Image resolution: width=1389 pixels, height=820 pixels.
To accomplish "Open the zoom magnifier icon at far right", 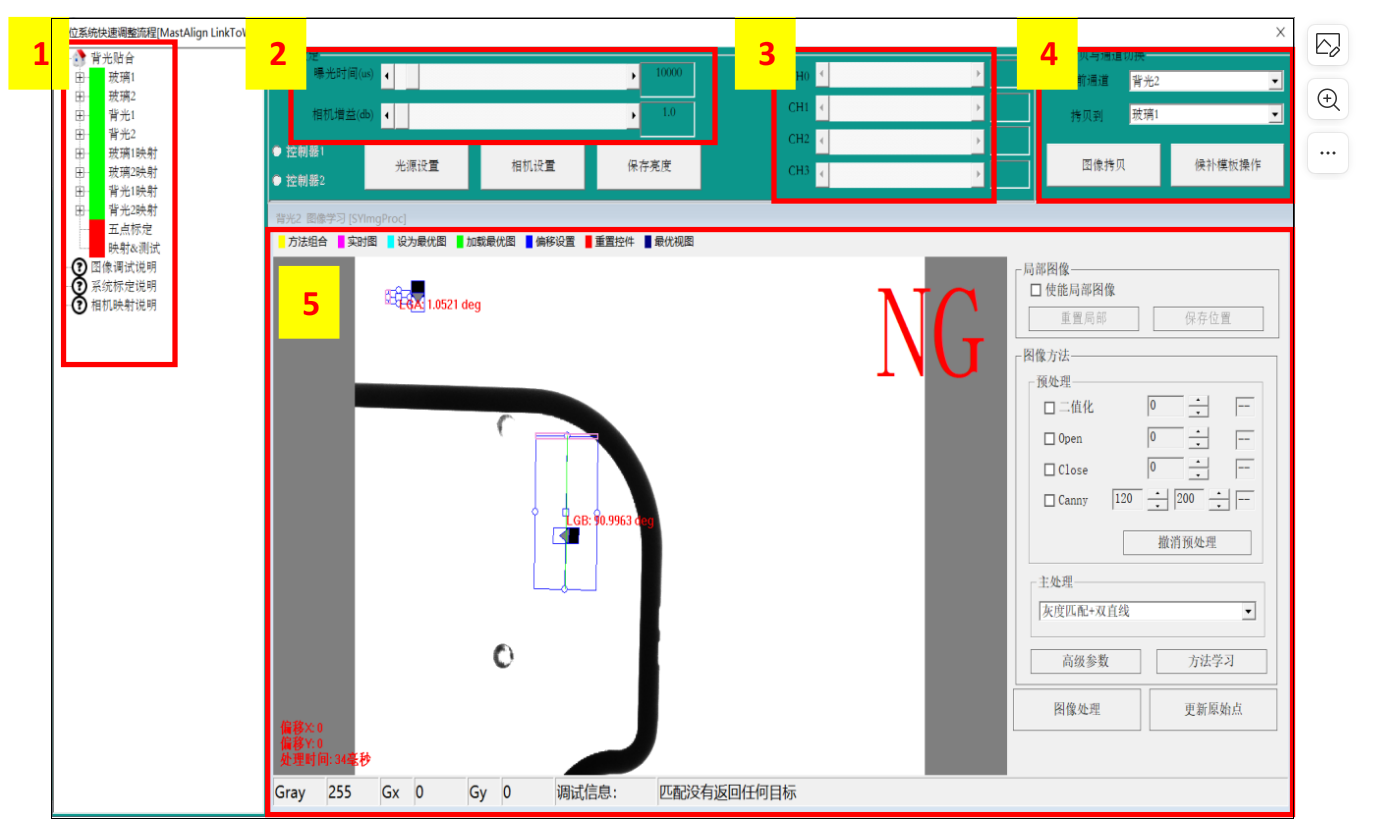I will (x=1327, y=100).
